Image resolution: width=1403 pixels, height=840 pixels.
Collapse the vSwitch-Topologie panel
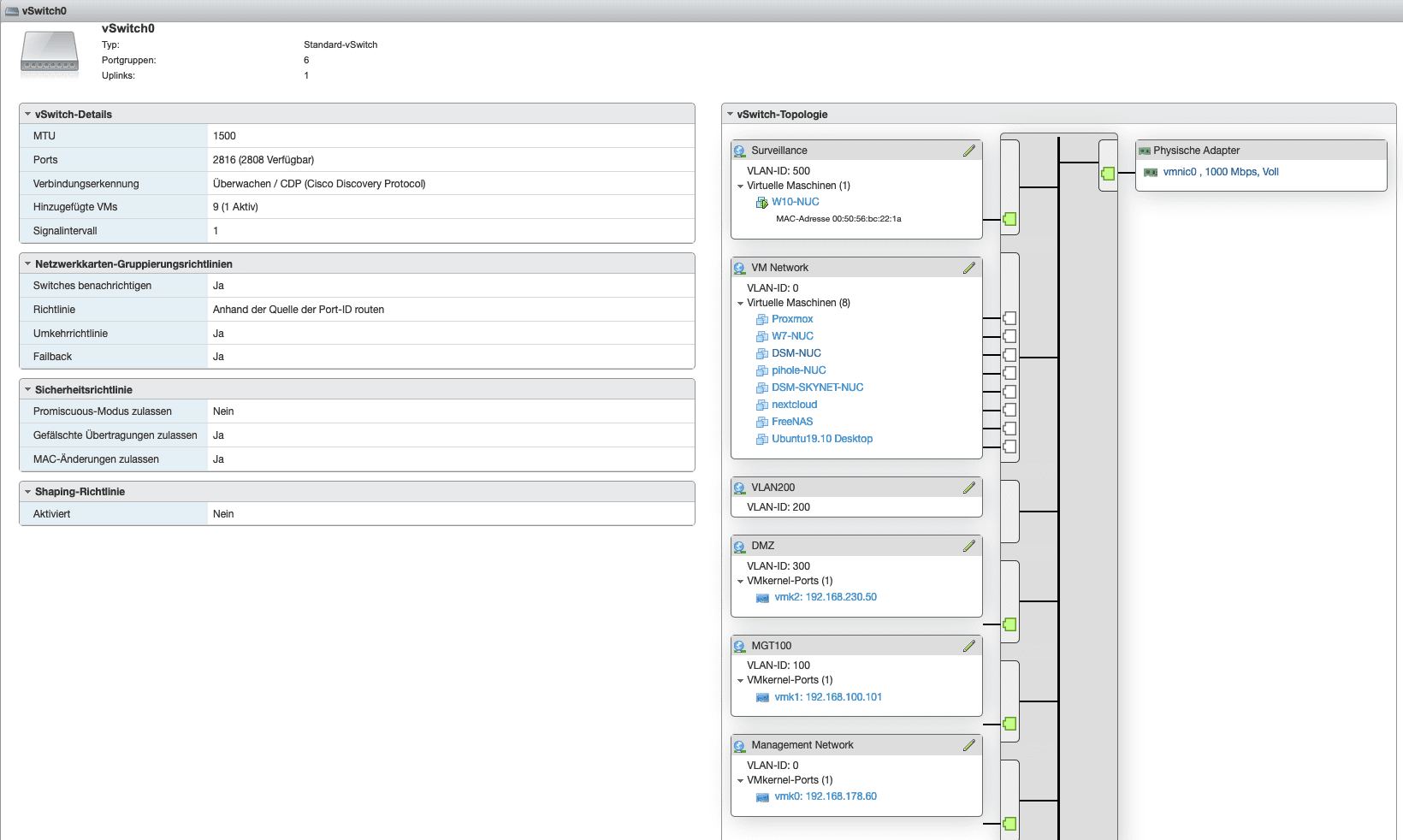coord(730,115)
